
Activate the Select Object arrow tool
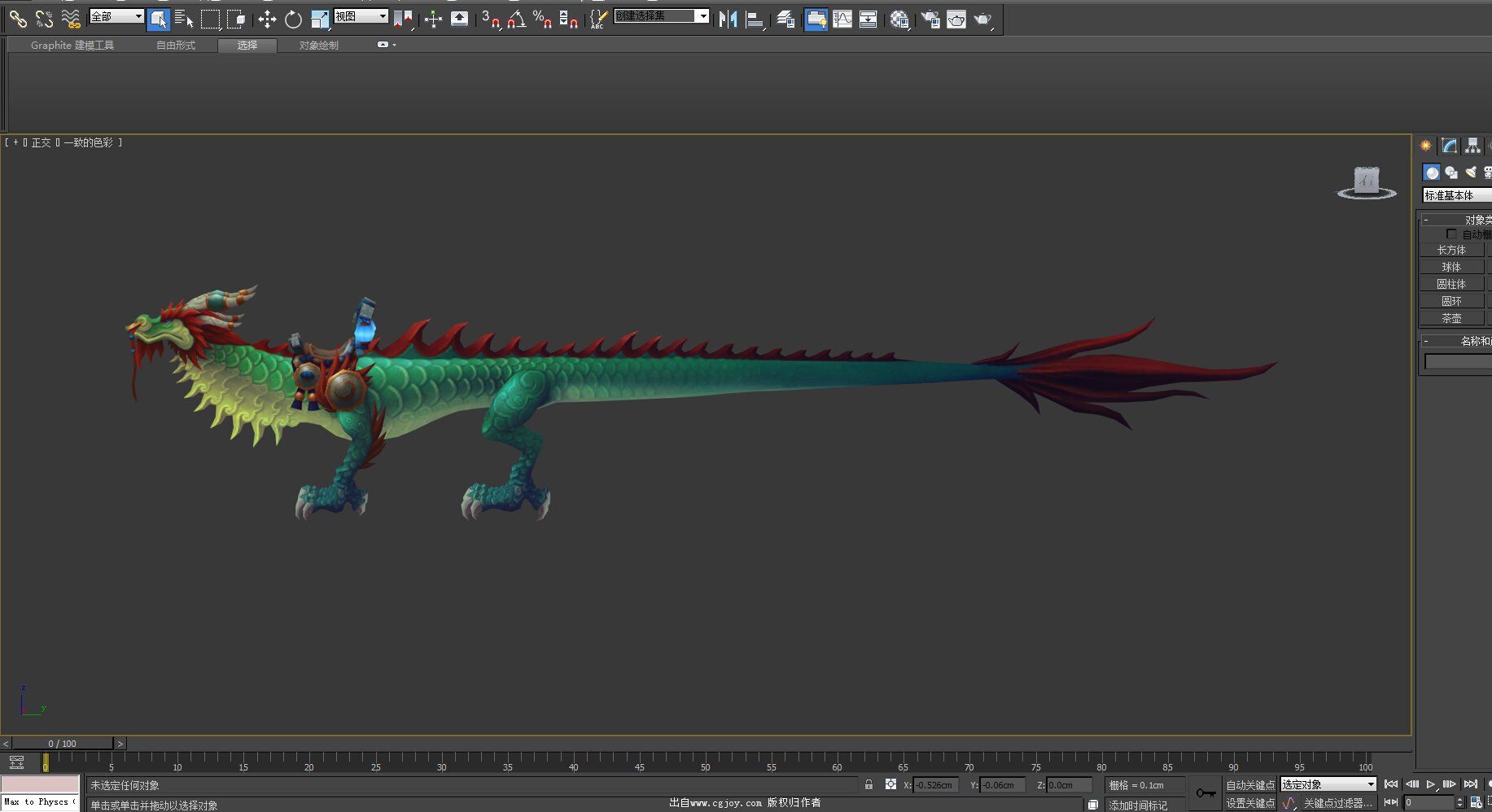[x=158, y=19]
